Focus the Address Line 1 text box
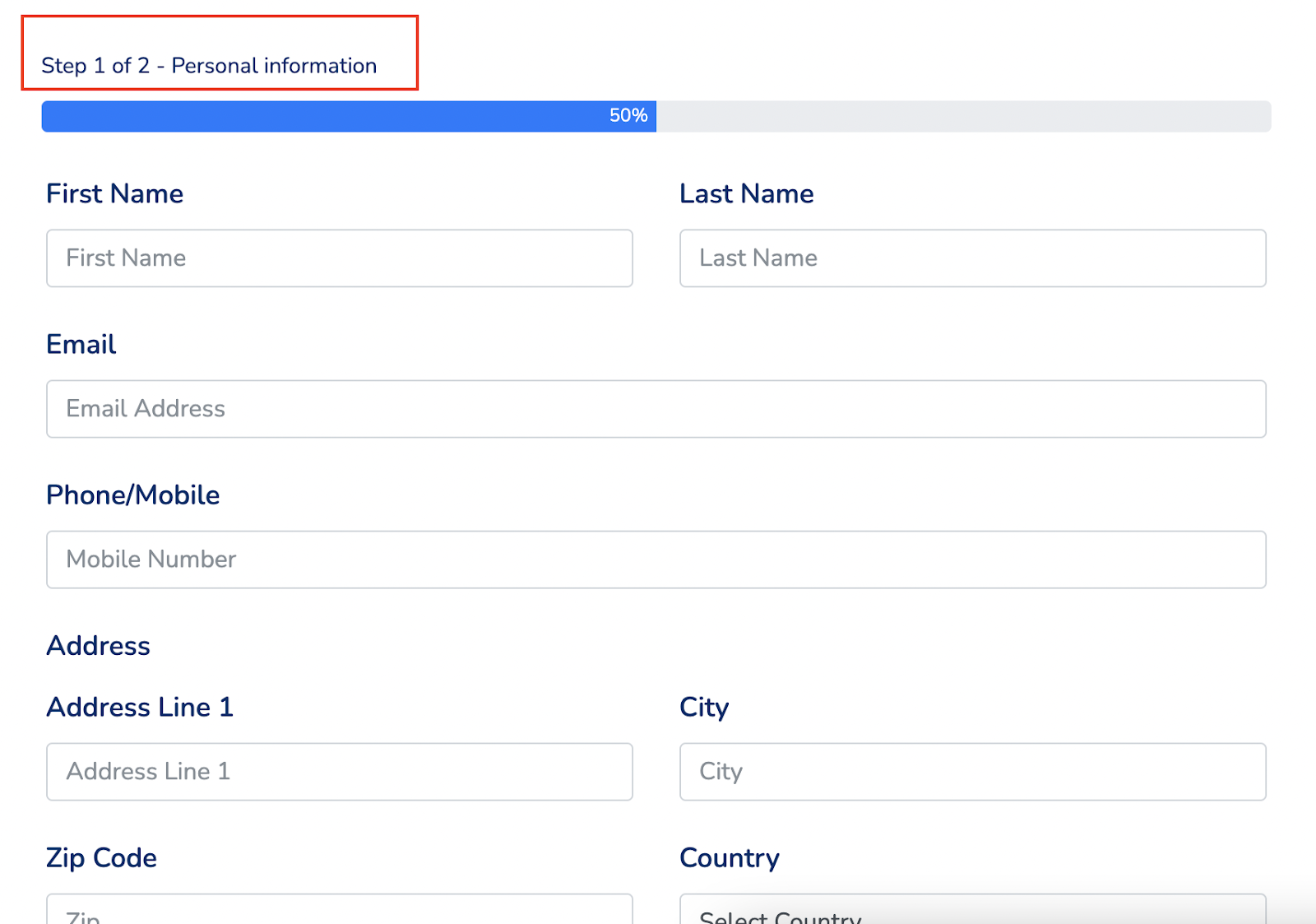Image resolution: width=1316 pixels, height=924 pixels. (x=340, y=772)
